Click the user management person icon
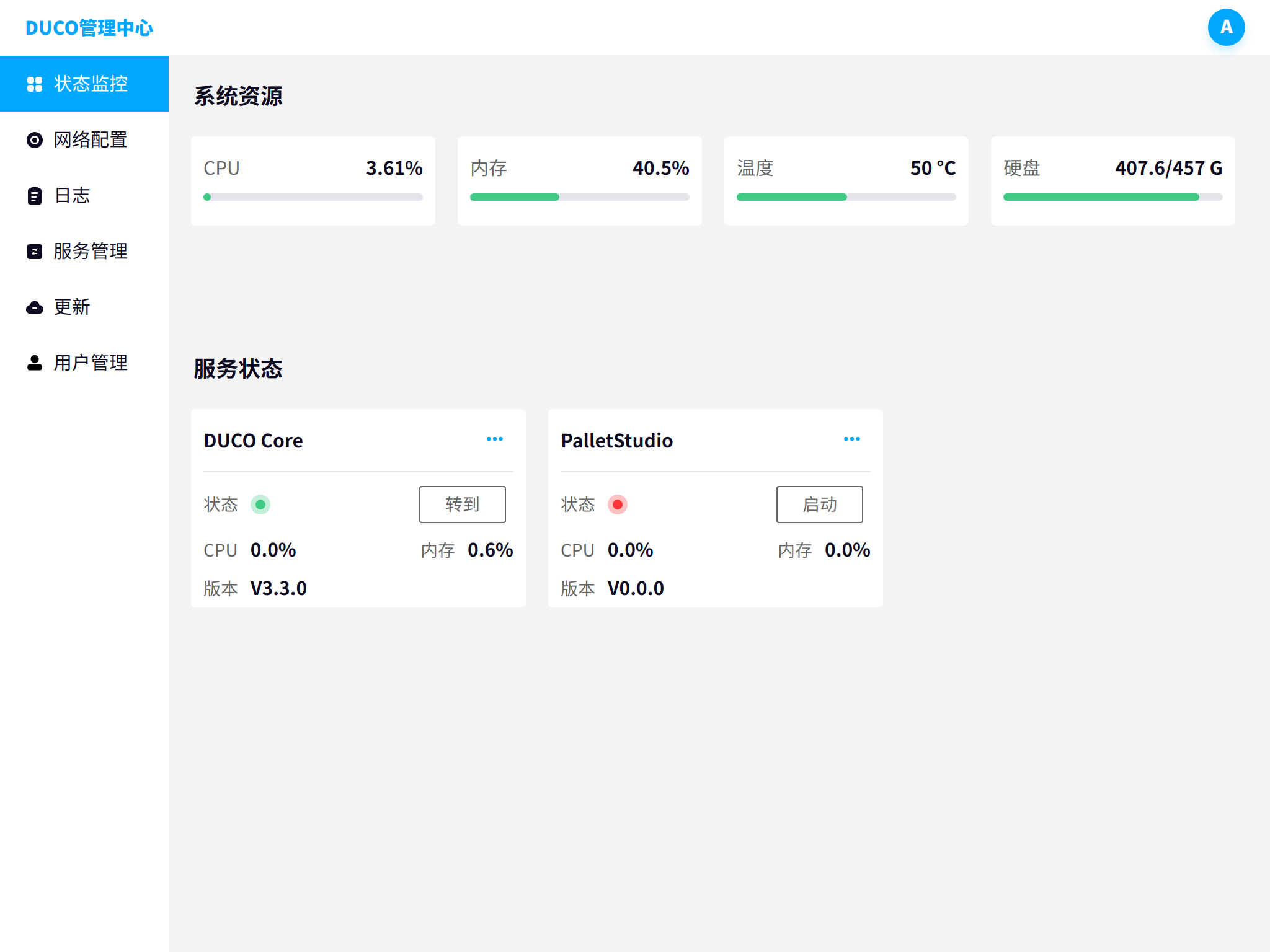 [x=35, y=363]
